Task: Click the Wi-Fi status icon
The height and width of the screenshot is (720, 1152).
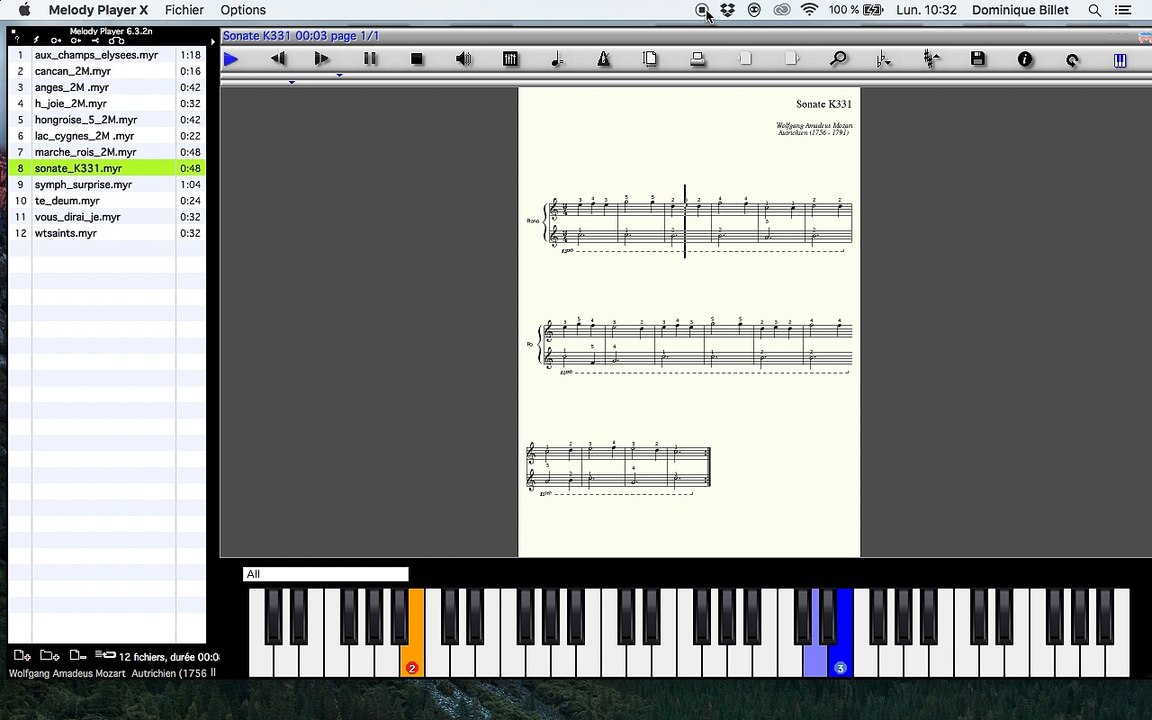Action: (x=809, y=10)
